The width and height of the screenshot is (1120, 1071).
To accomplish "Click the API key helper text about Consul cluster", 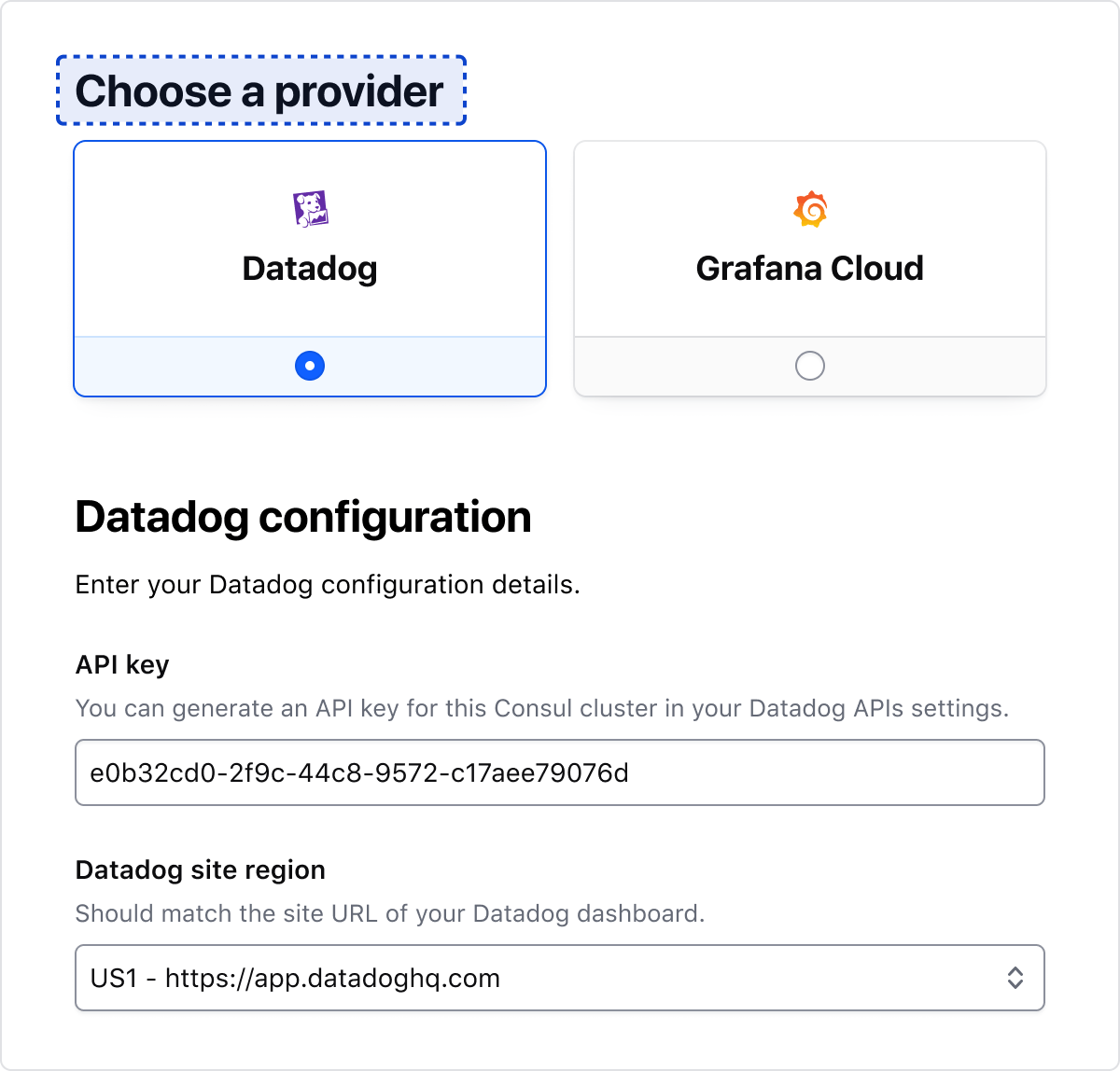I will 541,708.
